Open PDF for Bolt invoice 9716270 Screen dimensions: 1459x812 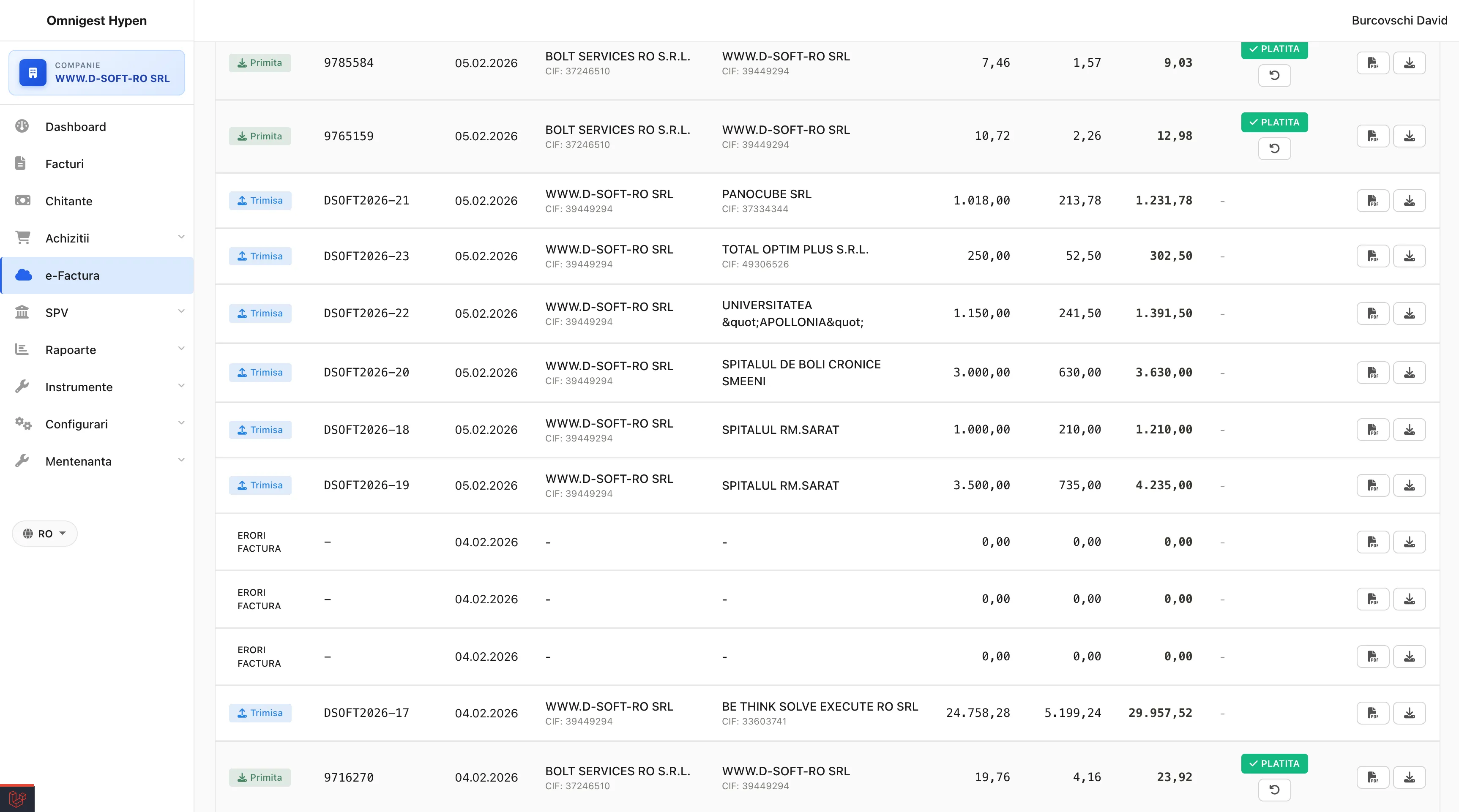coord(1372,777)
